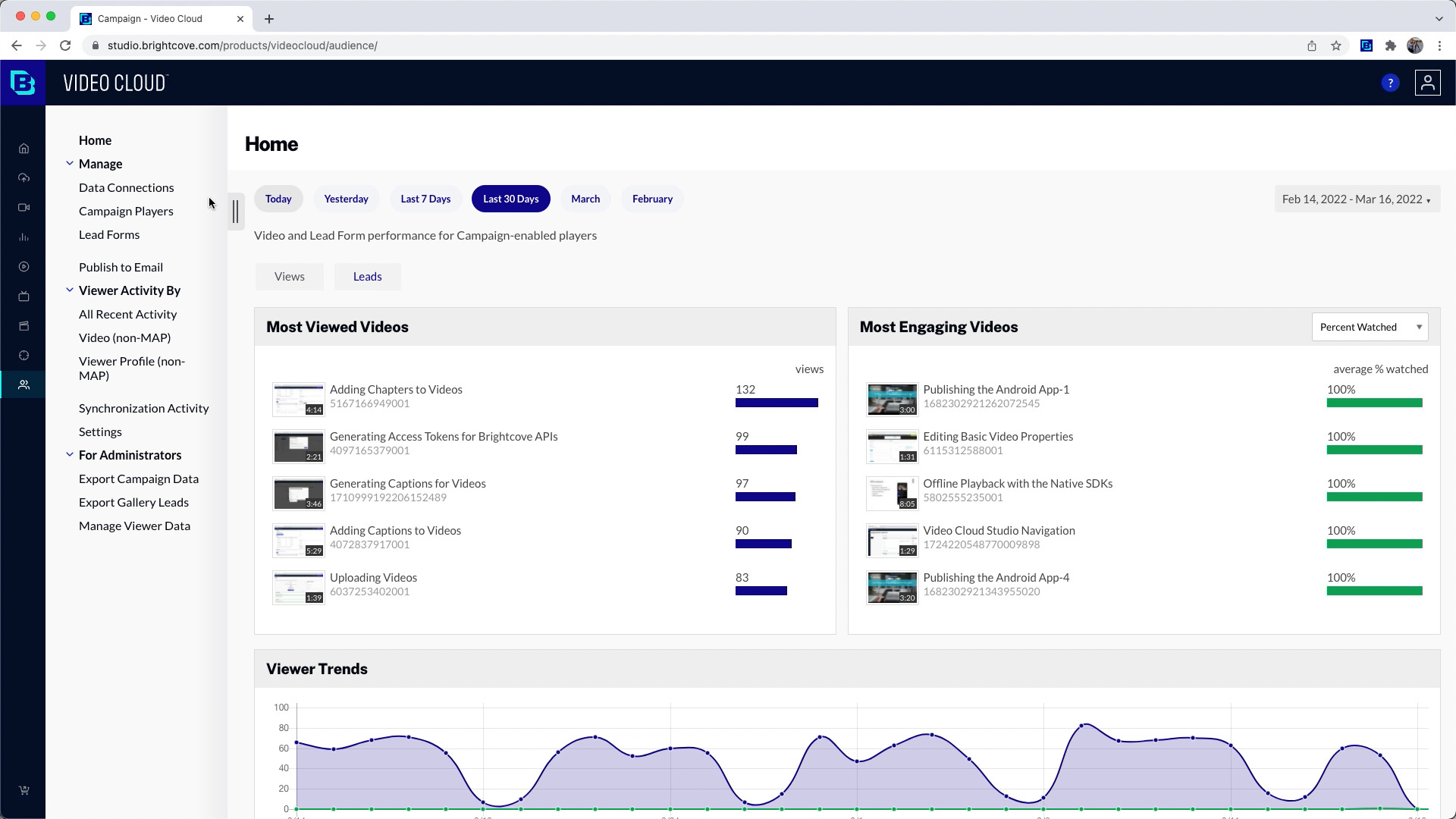This screenshot has height=819, width=1456.
Task: Click the date range picker Feb 14 - Mar 16
Action: tap(1357, 199)
